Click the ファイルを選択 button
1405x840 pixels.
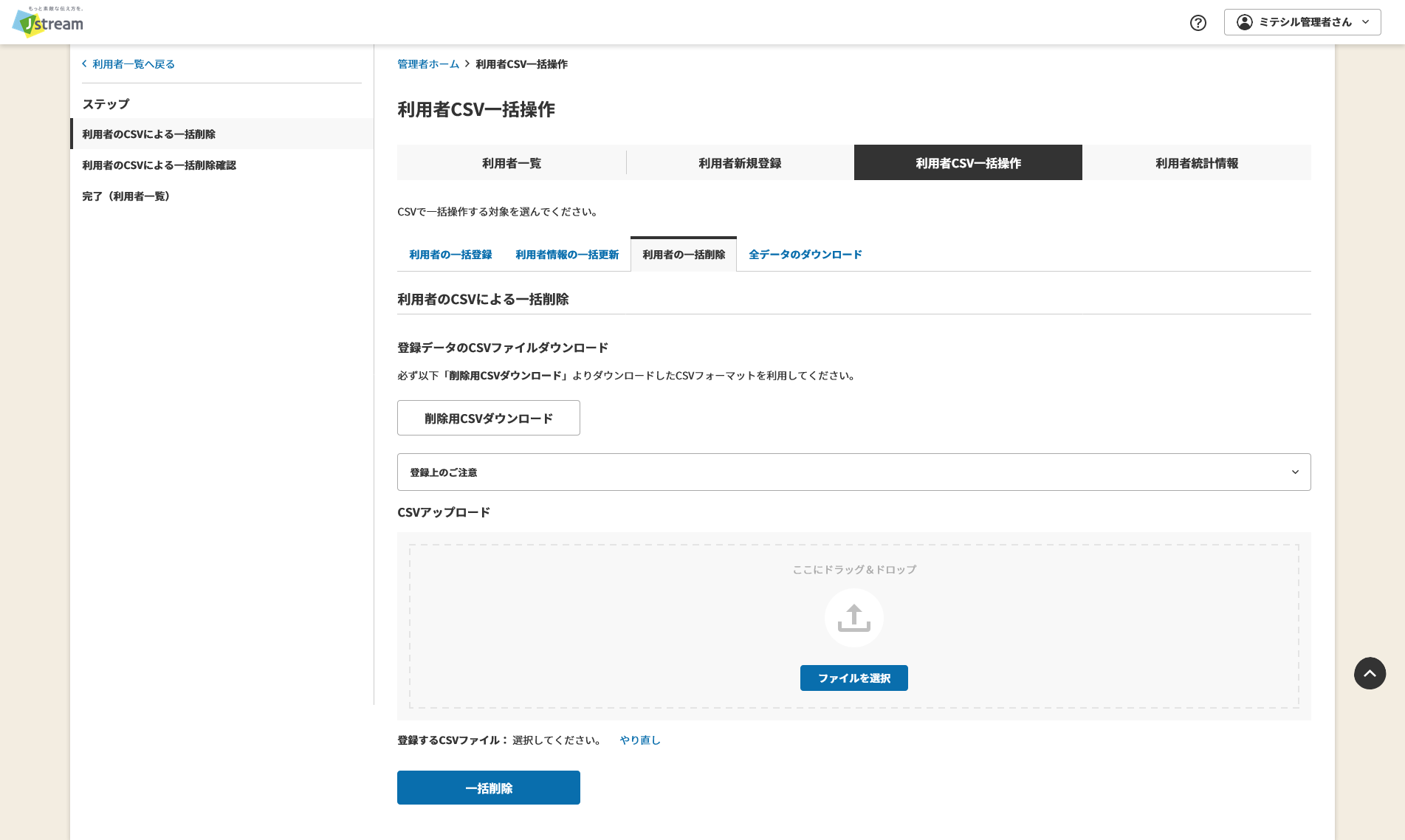pyautogui.click(x=853, y=678)
